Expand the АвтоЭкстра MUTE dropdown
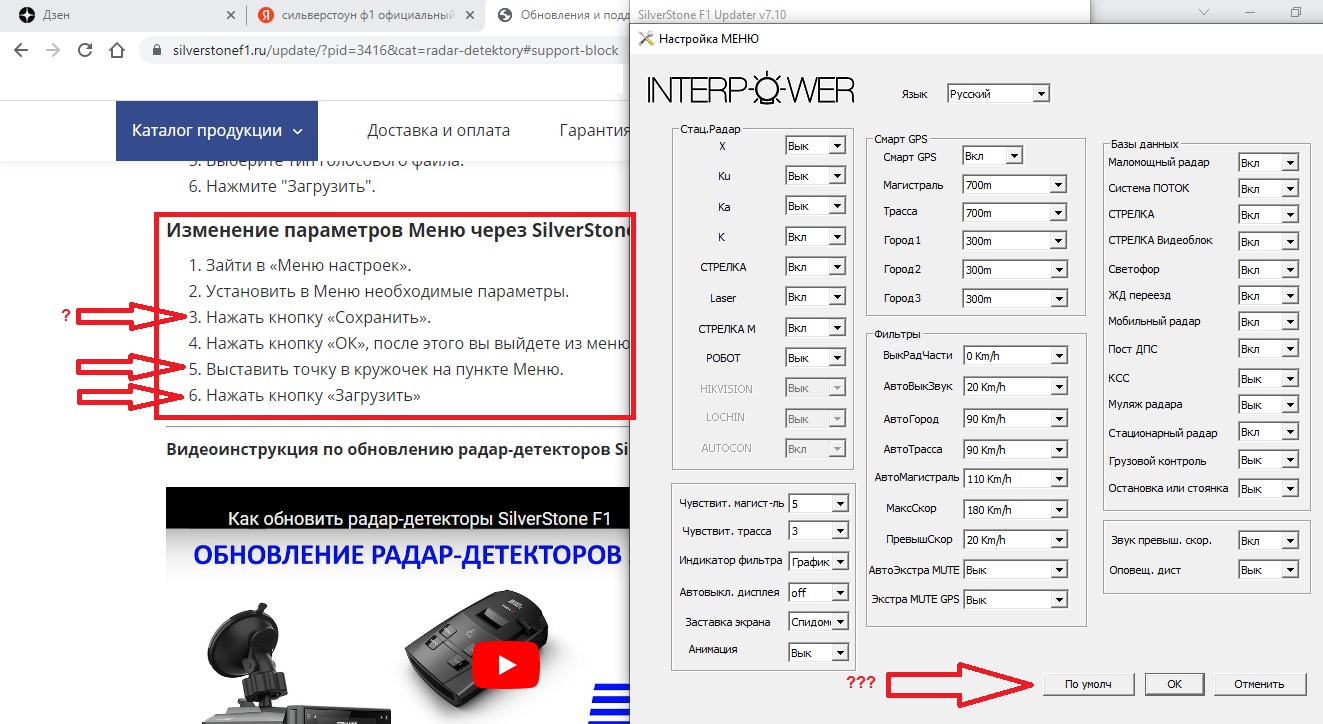The height and width of the screenshot is (724, 1323). tap(1014, 570)
